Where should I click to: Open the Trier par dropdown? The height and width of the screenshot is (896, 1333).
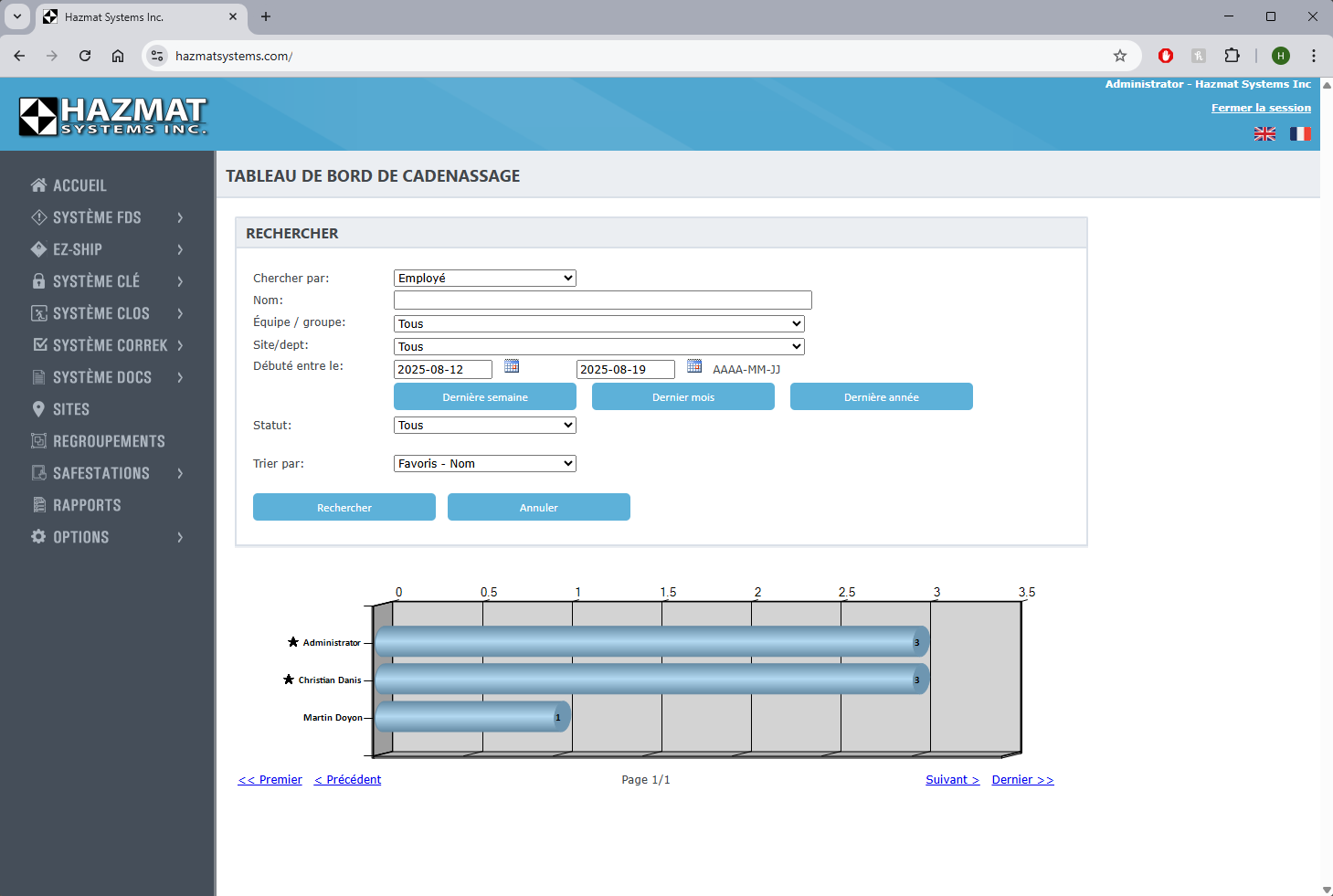484,464
